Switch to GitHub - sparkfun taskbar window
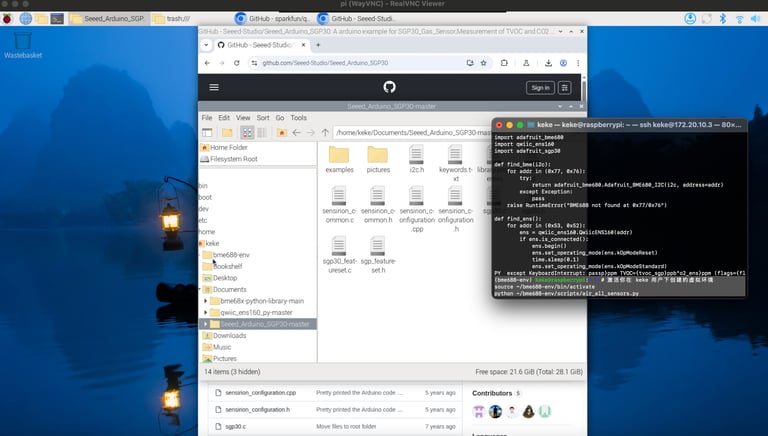This screenshot has width=768, height=436. click(273, 19)
